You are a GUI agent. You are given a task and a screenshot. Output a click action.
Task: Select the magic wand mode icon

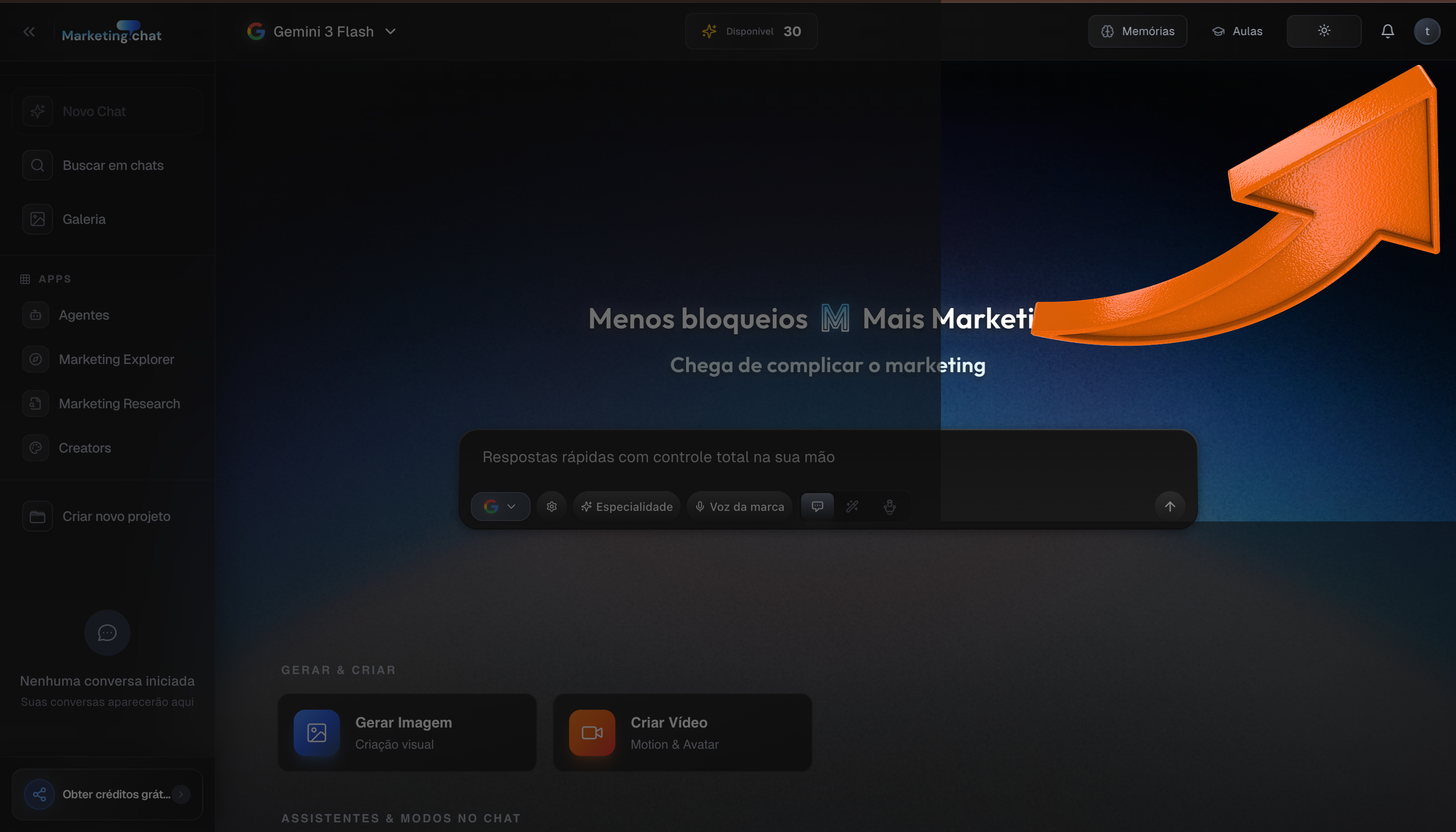click(x=852, y=507)
